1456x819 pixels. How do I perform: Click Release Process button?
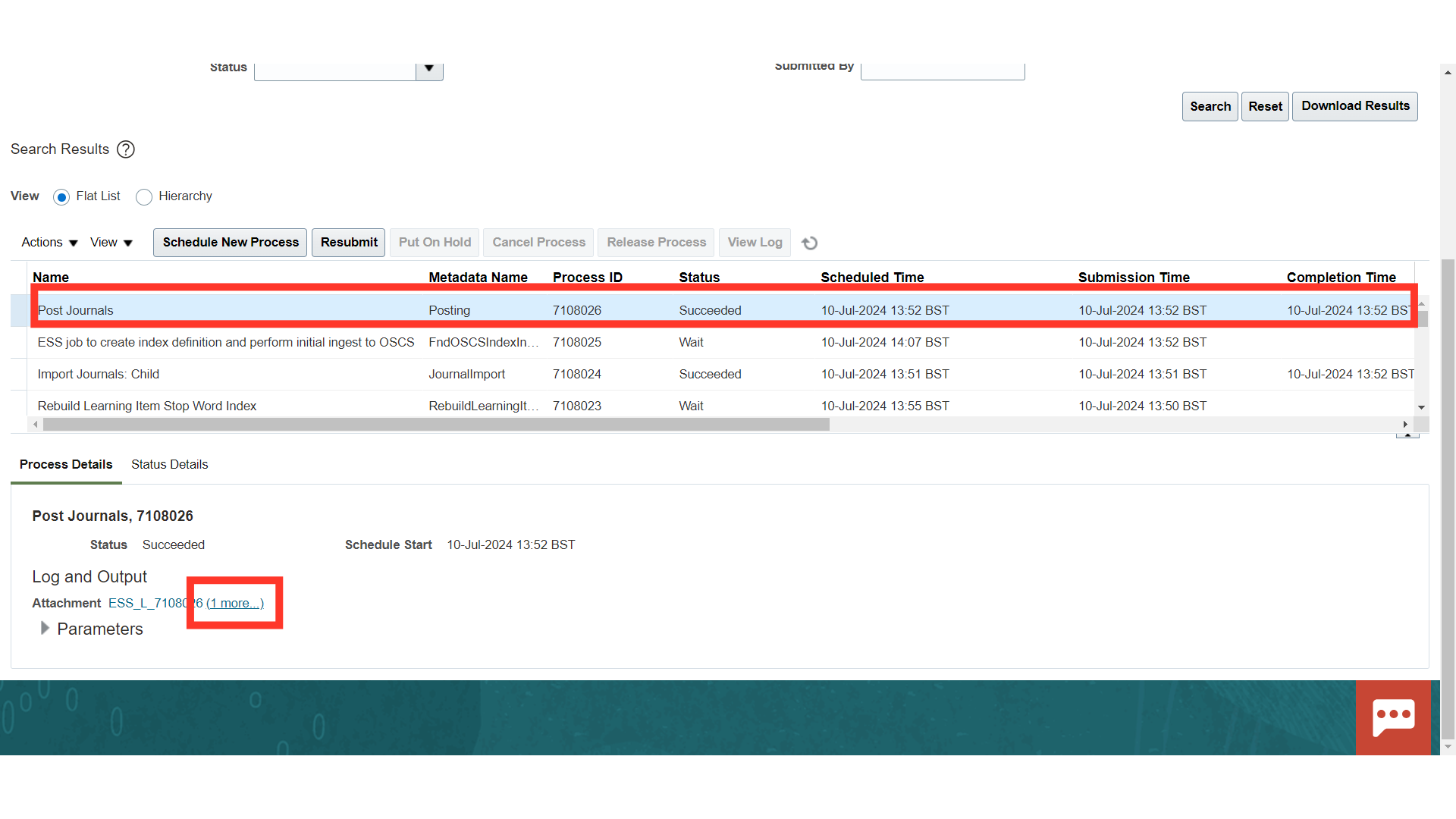click(656, 243)
